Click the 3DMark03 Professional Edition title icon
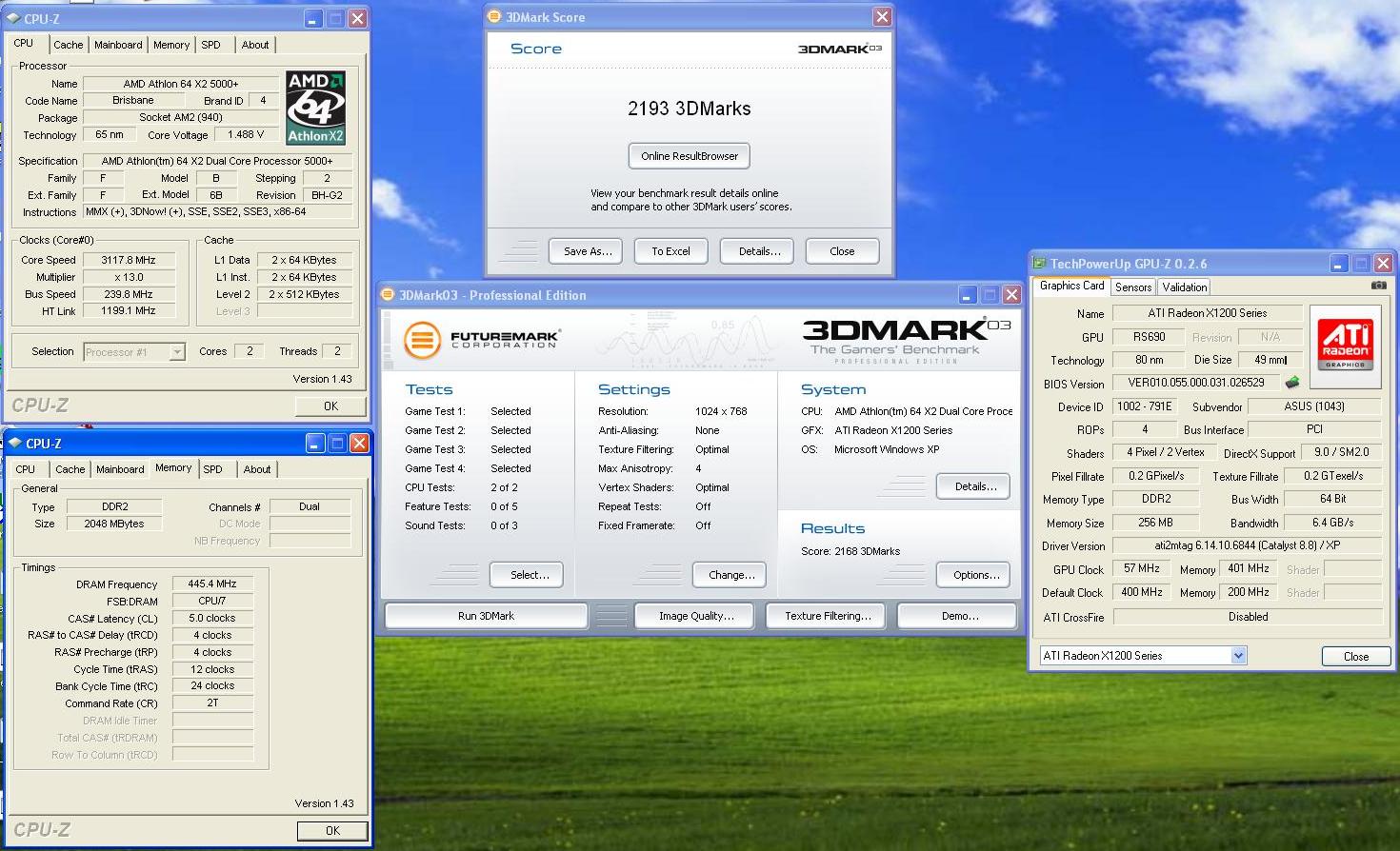This screenshot has height=851, width=1400. tap(388, 295)
